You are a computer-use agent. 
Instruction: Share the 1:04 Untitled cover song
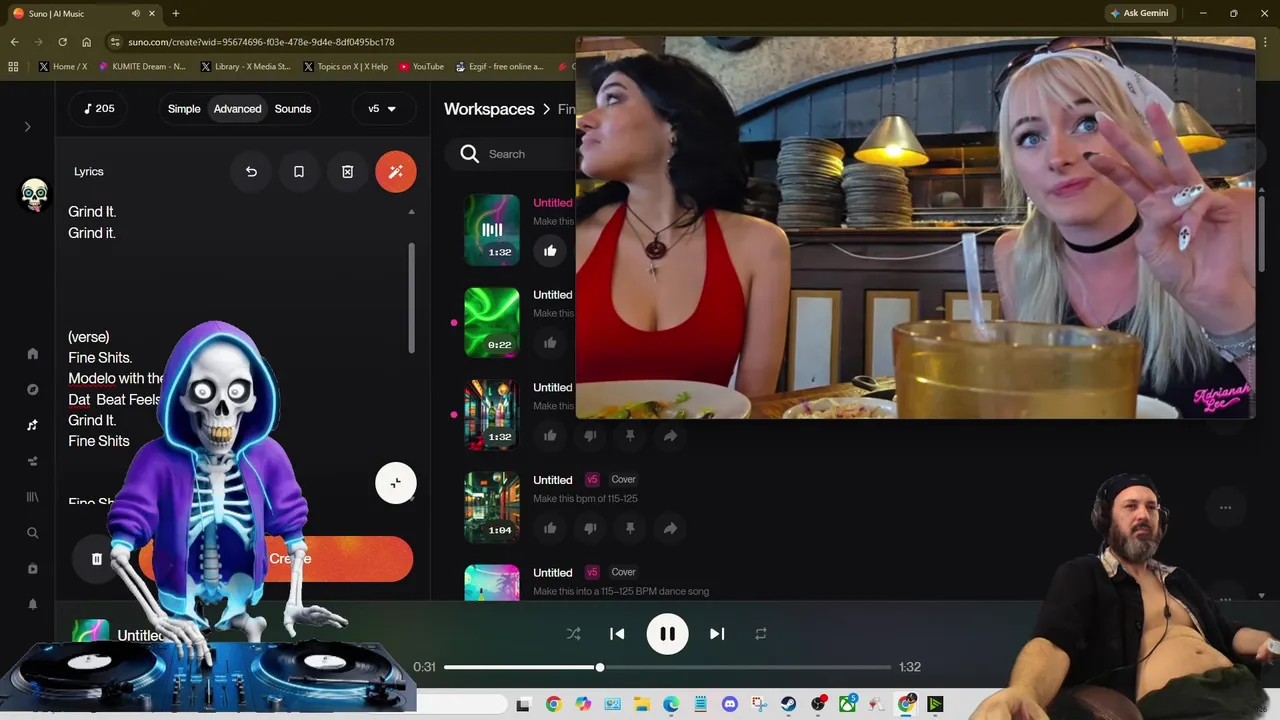(670, 528)
